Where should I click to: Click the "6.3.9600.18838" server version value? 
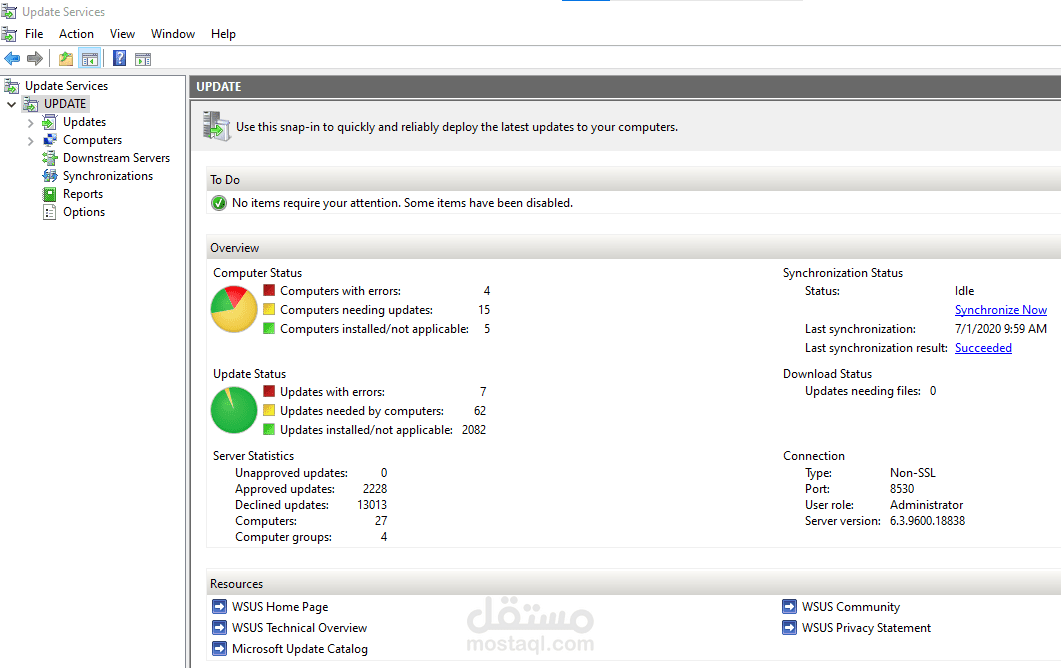(x=927, y=520)
